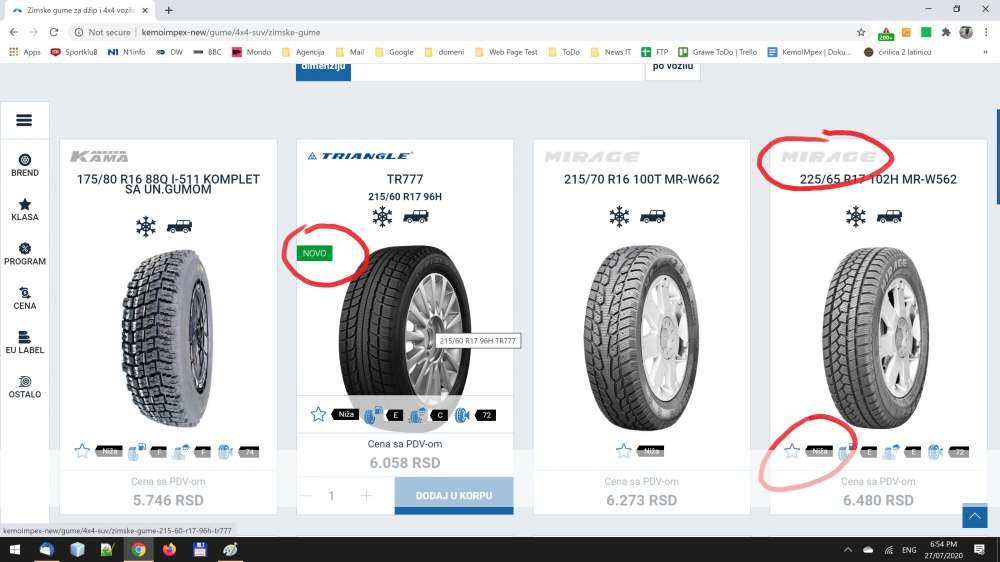Click SUV vehicle icon on TR777 card
The height and width of the screenshot is (562, 1000).
click(416, 217)
